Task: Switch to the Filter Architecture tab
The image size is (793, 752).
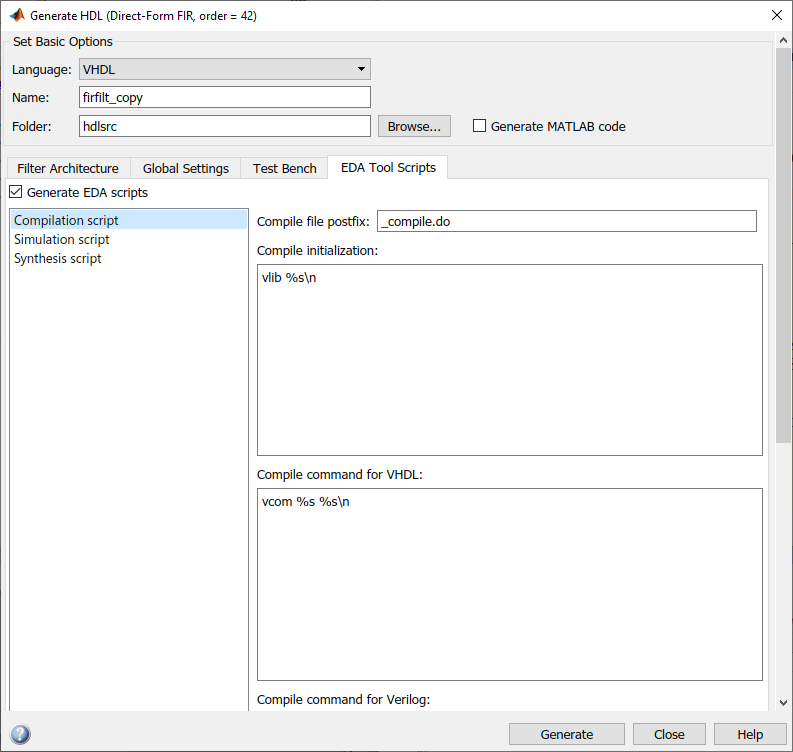Action: click(x=68, y=168)
